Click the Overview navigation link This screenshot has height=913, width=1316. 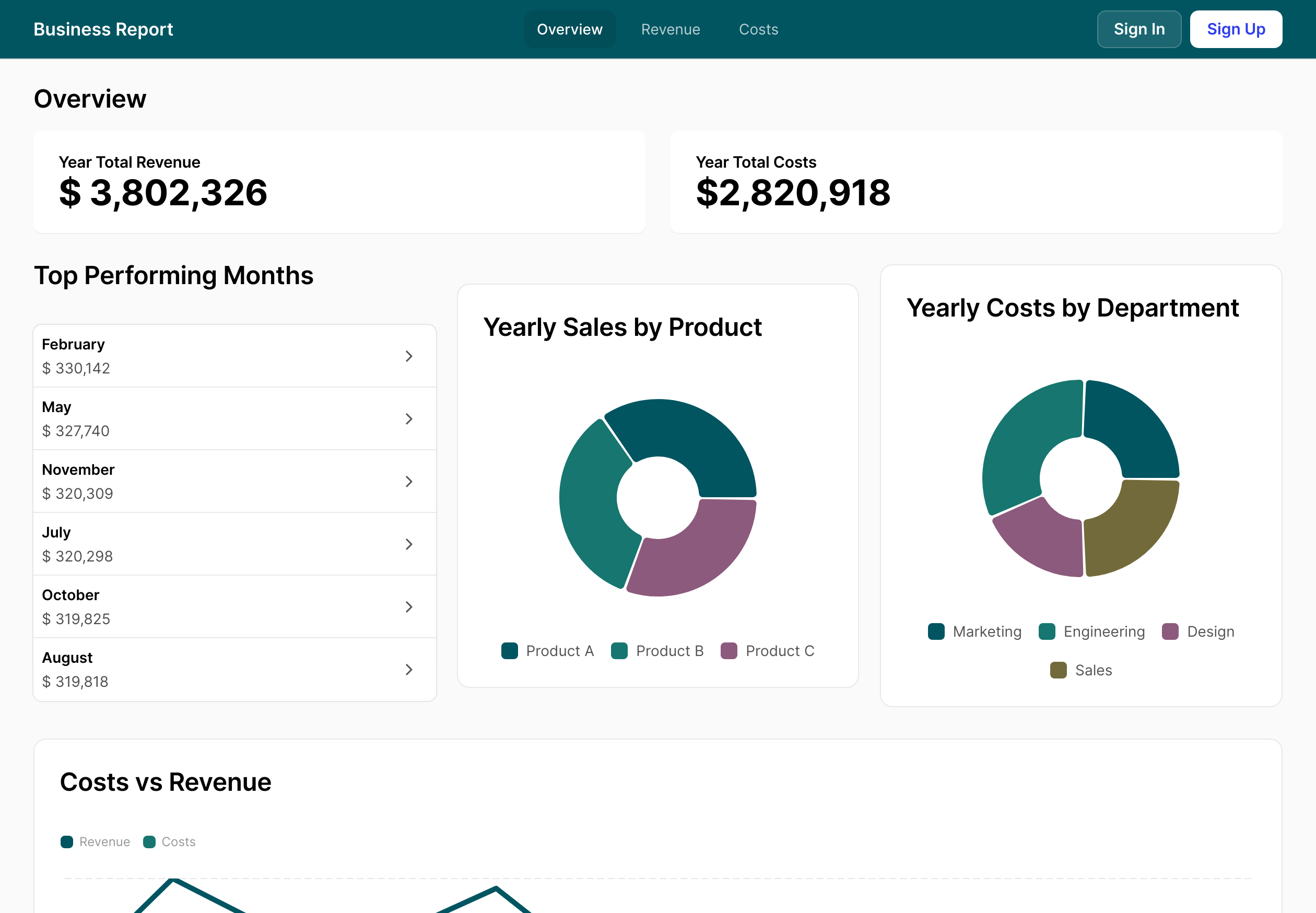click(570, 29)
